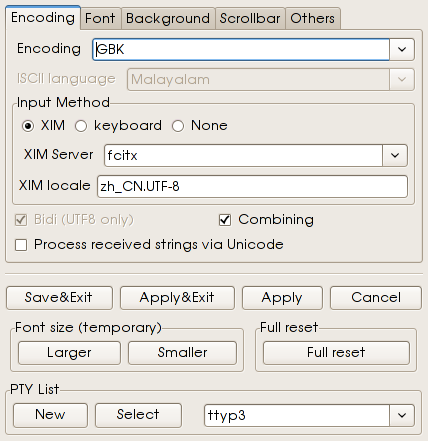Select the keyboard input method radio

(x=81, y=126)
